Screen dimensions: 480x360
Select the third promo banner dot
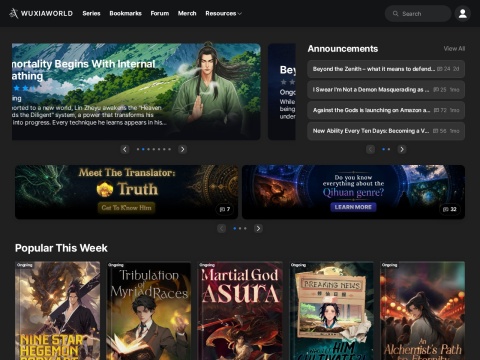245,228
